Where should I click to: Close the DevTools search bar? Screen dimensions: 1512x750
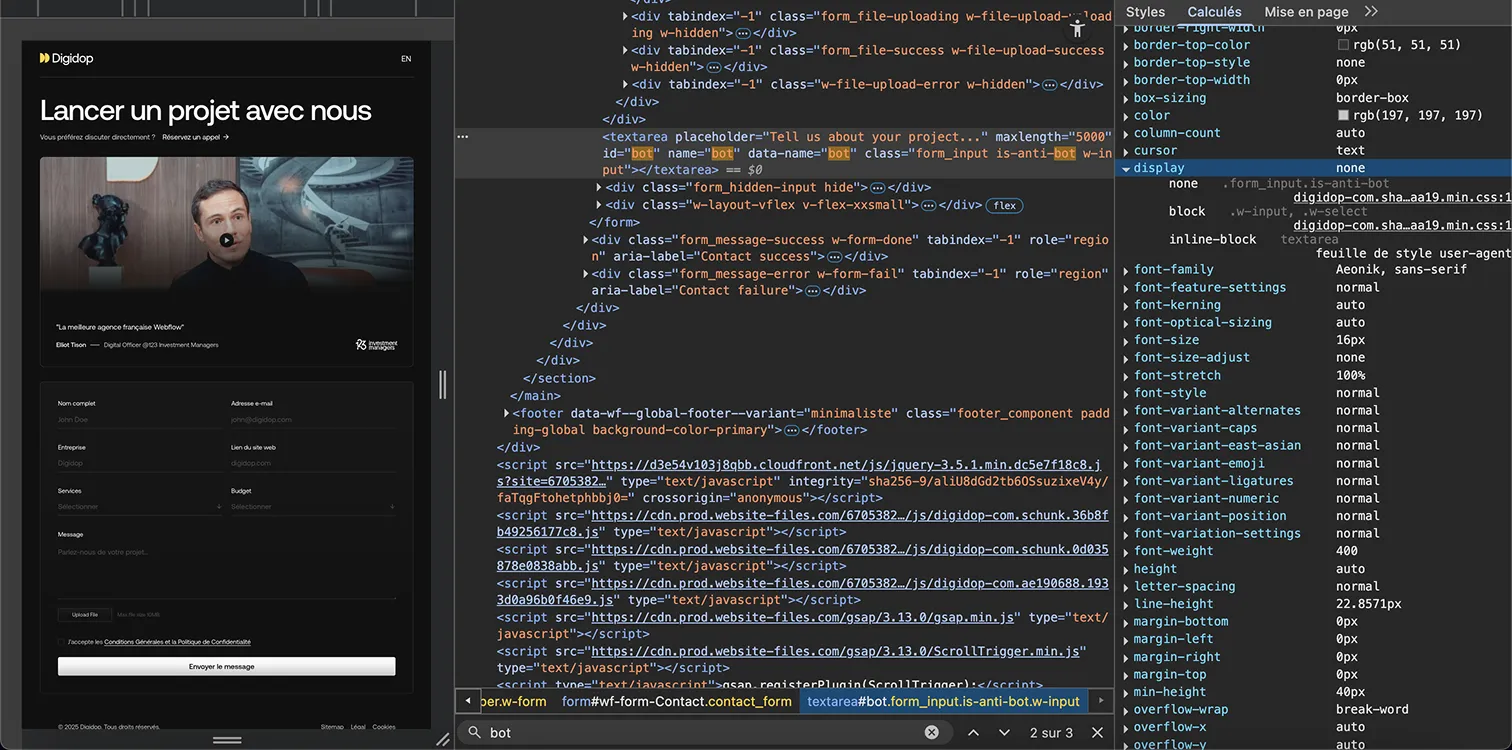[x=1097, y=733]
